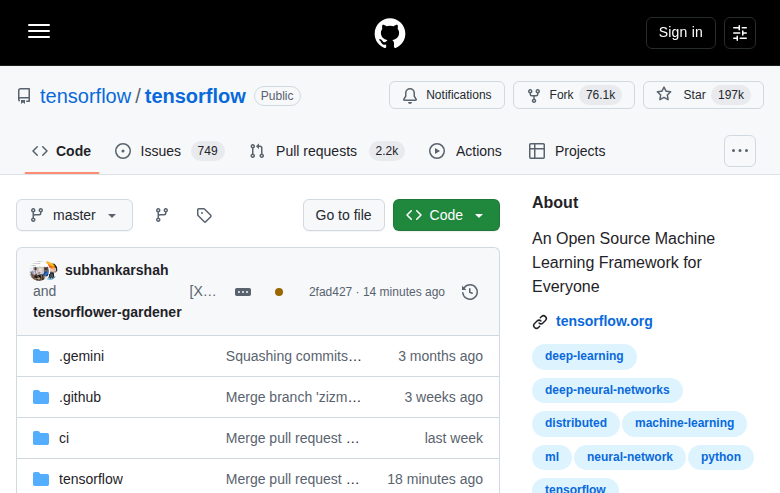
Task: Open the tensorflow repository name link
Action: pos(195,96)
